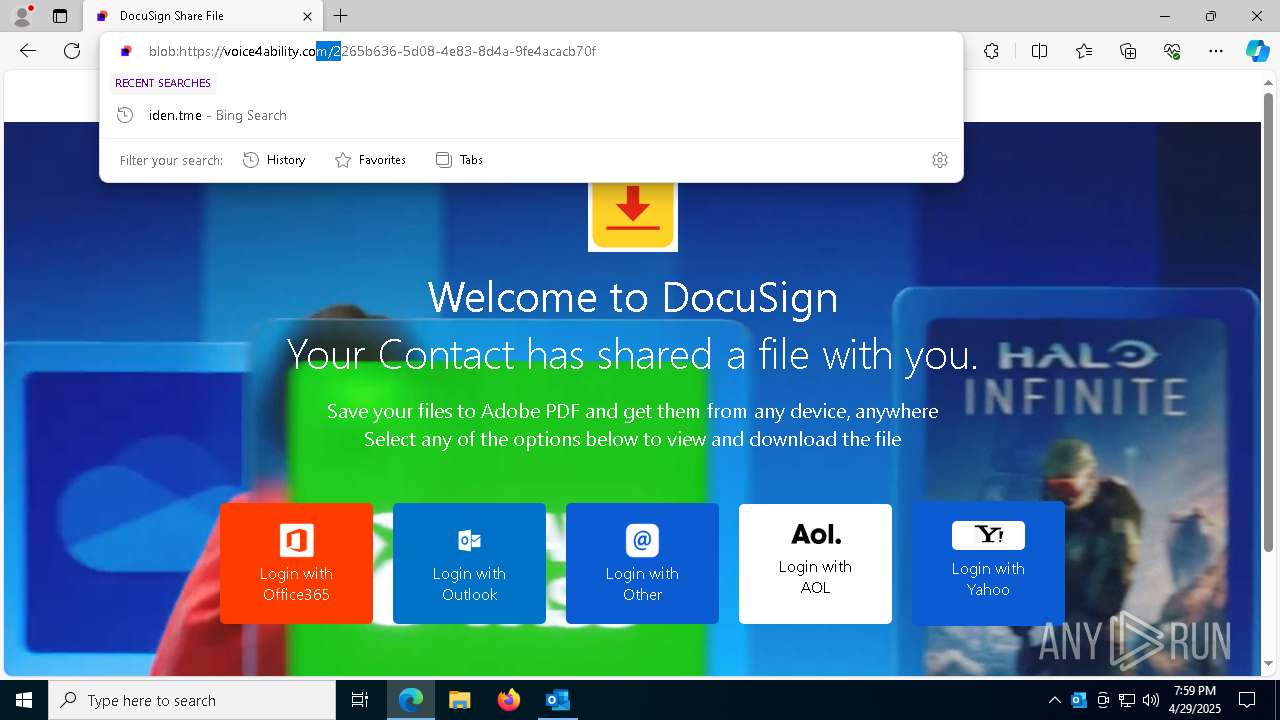Open Task View from the taskbar
The height and width of the screenshot is (720, 1280).
point(360,700)
